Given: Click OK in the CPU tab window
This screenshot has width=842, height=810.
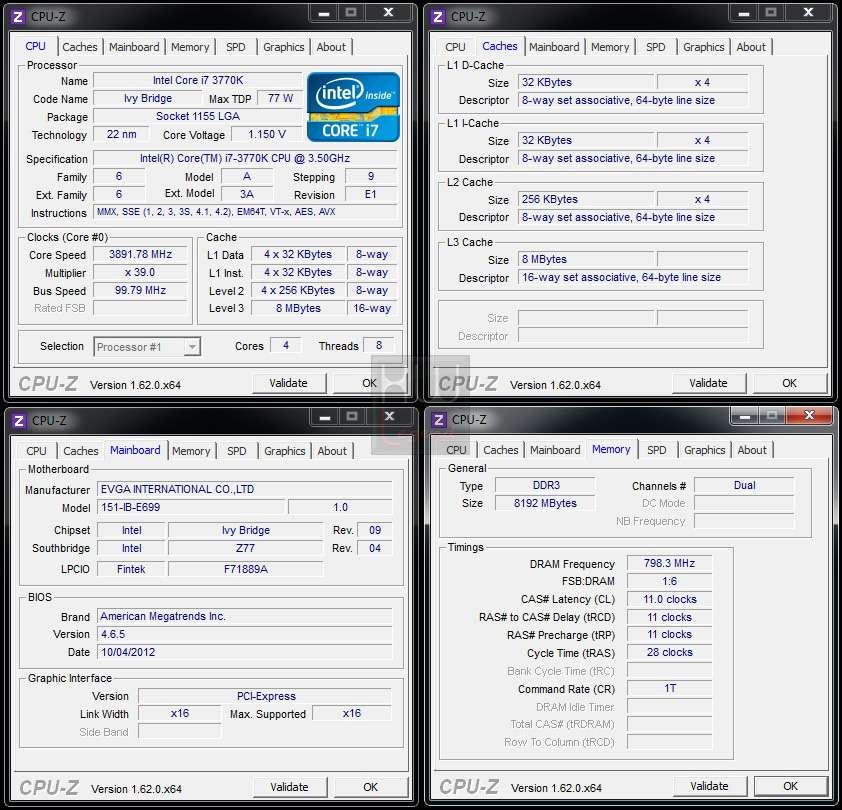Looking at the screenshot, I should (x=369, y=384).
